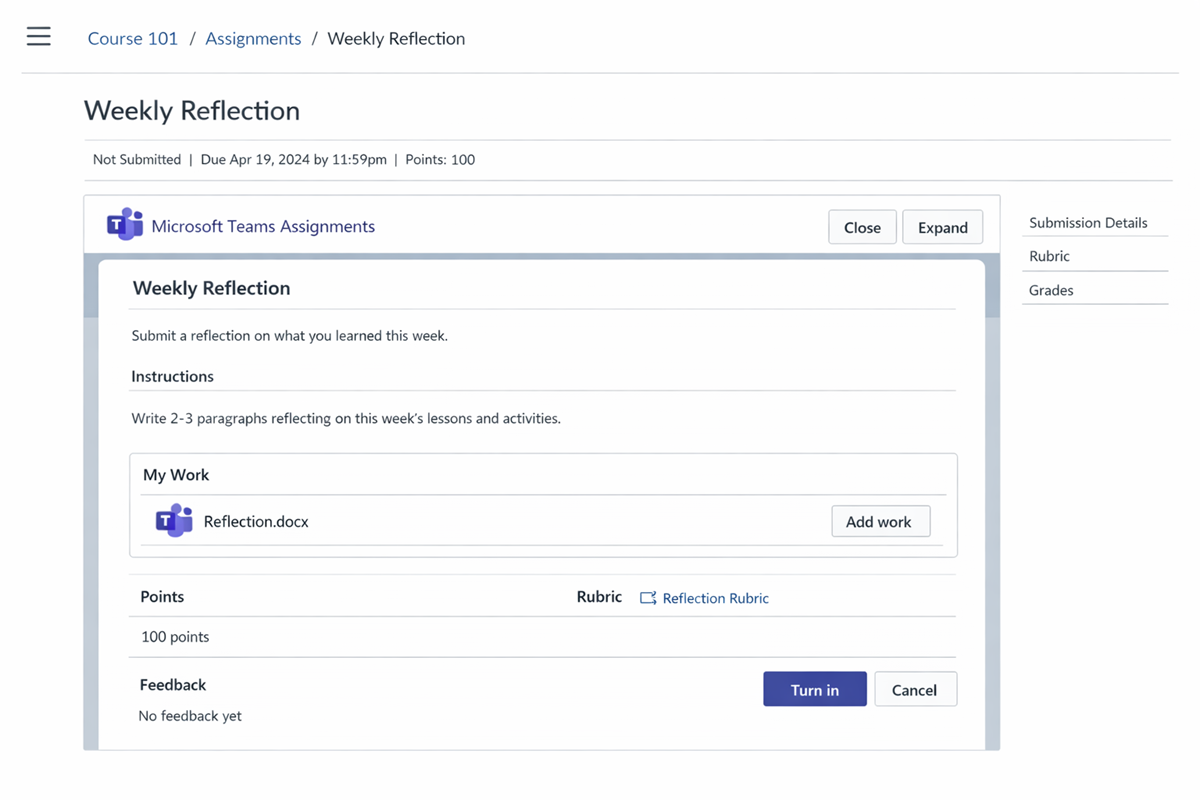The height and width of the screenshot is (800, 1200).
Task: Turn in the assignment
Action: [815, 689]
